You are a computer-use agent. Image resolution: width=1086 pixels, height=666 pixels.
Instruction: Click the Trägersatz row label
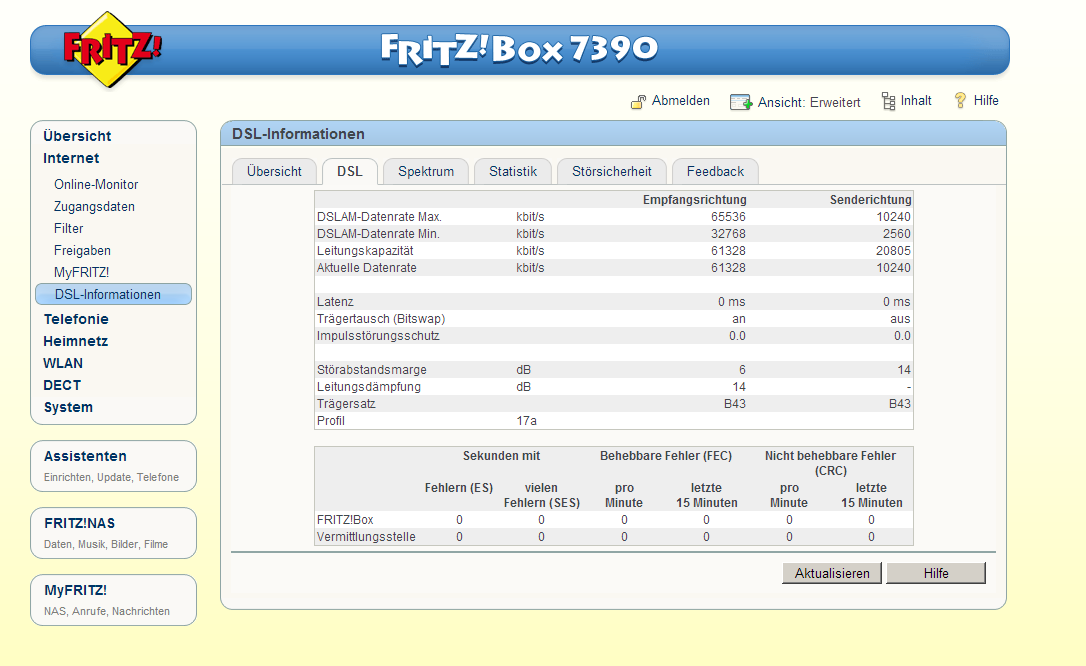coord(346,404)
